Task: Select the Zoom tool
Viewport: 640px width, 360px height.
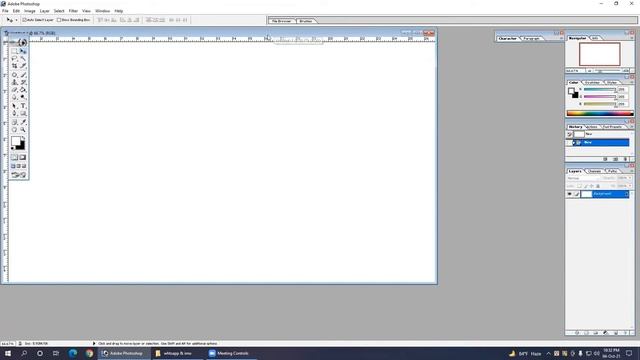Action: pyautogui.click(x=23, y=130)
